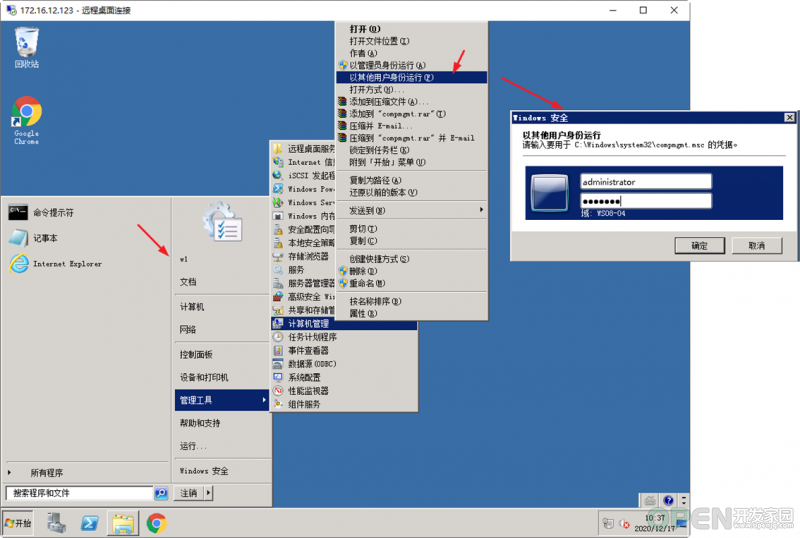The image size is (800, 538).
Task: Open the Recycle Bin desktop icon
Action: 26,48
